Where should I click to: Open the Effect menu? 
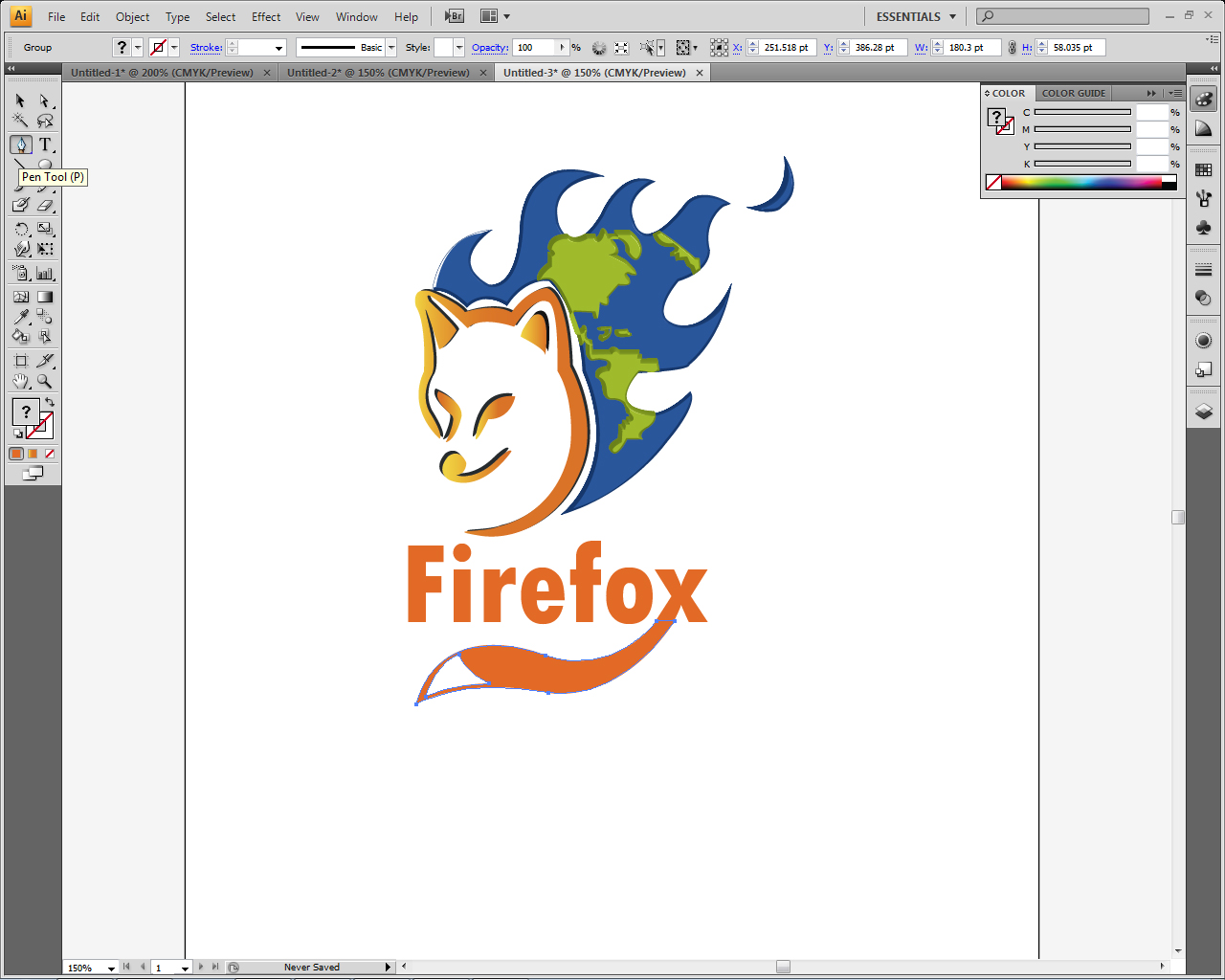pyautogui.click(x=265, y=16)
